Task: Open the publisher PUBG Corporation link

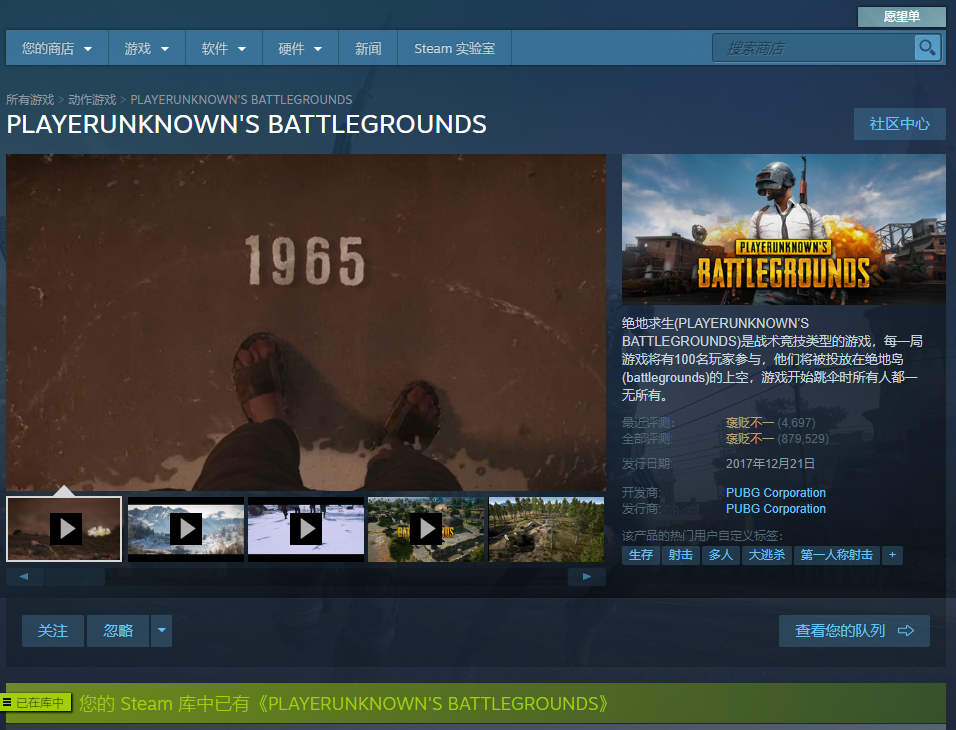Action: (776, 509)
